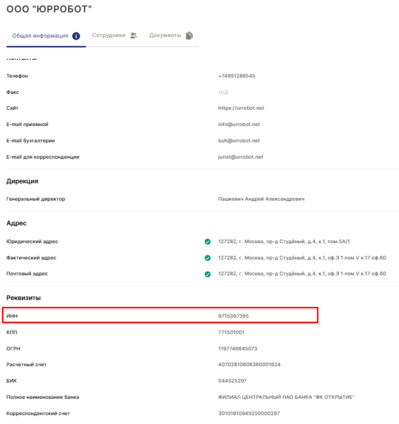The height and width of the screenshot is (424, 399).
Task: Select the ИНН value 9715367395
Action: point(233,316)
